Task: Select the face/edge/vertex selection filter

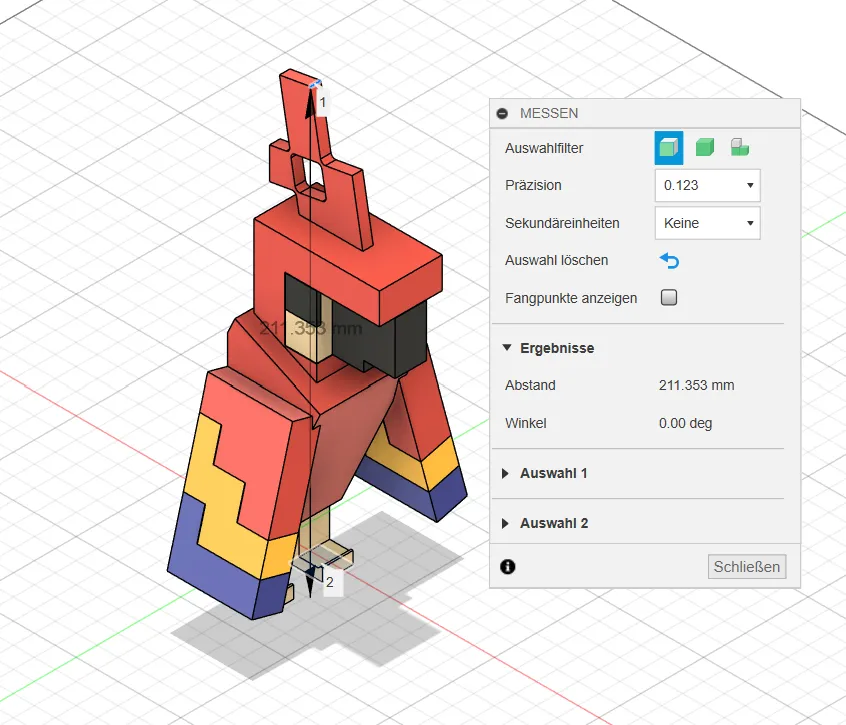Action: 668,147
